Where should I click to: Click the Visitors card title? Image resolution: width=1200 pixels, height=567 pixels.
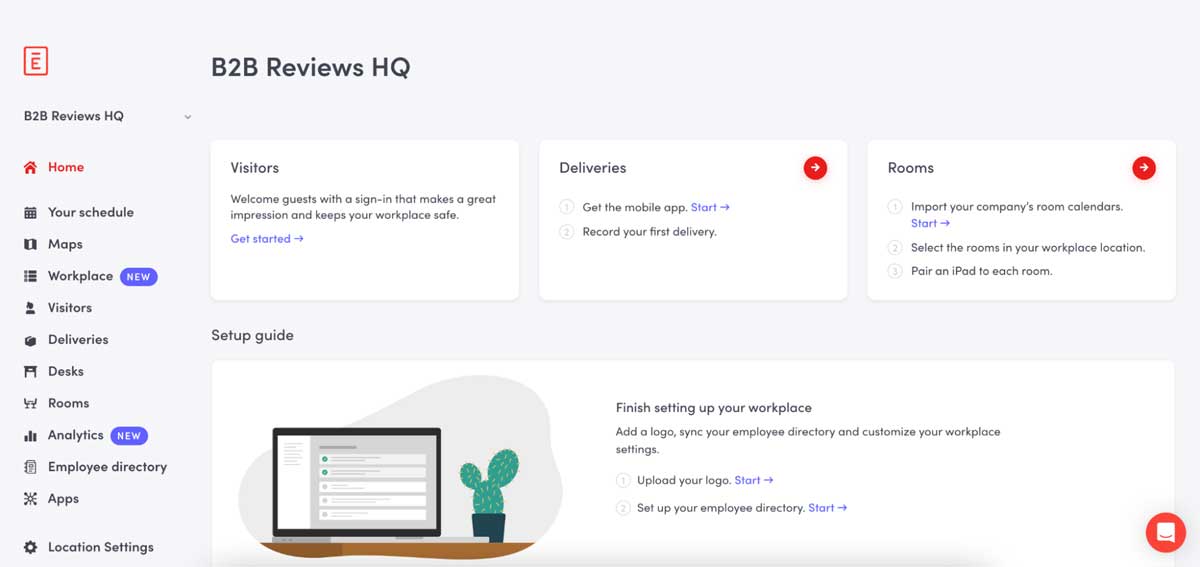[x=255, y=168]
